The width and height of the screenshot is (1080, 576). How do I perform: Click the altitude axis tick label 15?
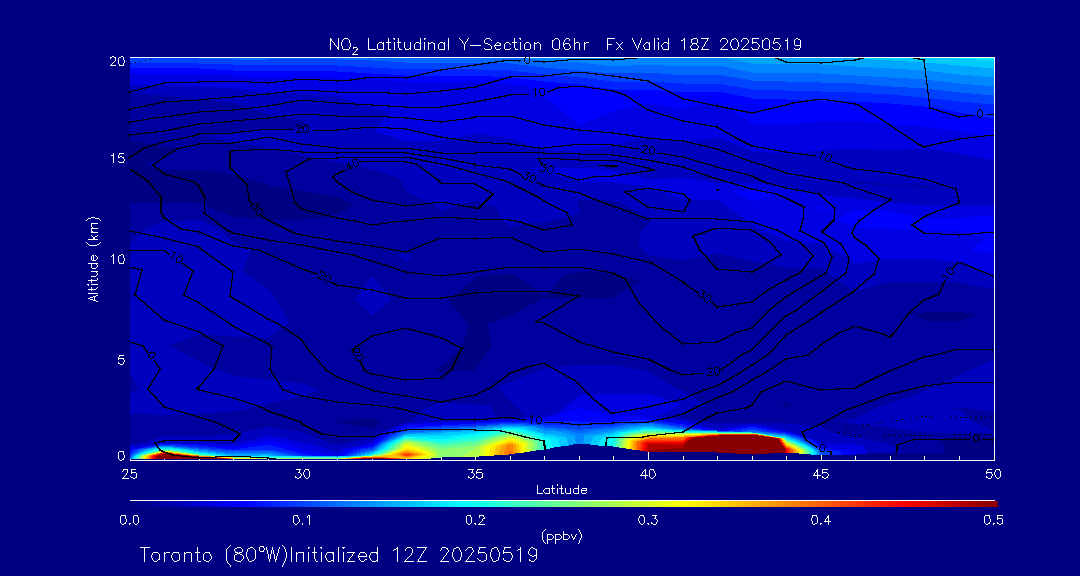click(117, 158)
